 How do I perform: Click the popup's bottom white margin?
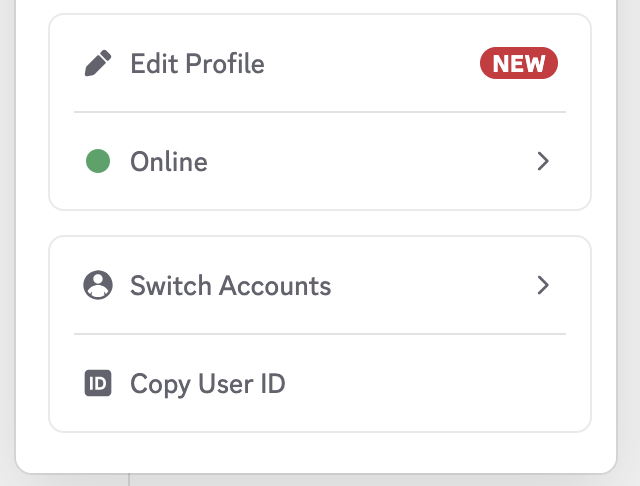pyautogui.click(x=320, y=453)
